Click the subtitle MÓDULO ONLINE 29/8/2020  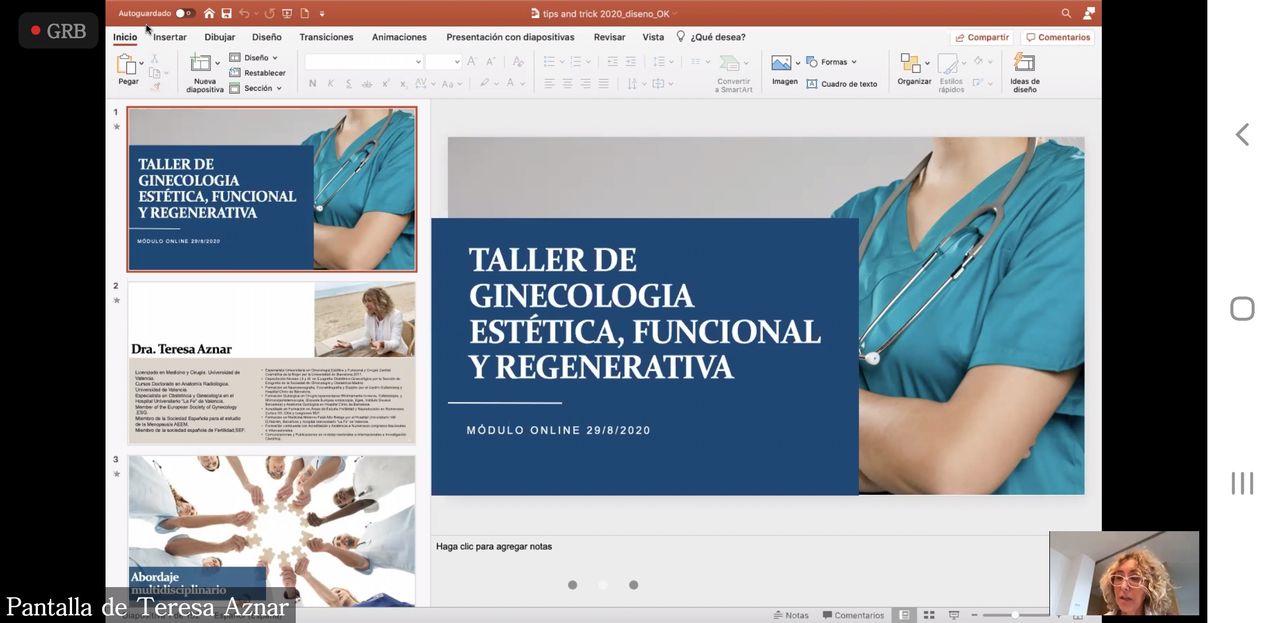pos(559,430)
